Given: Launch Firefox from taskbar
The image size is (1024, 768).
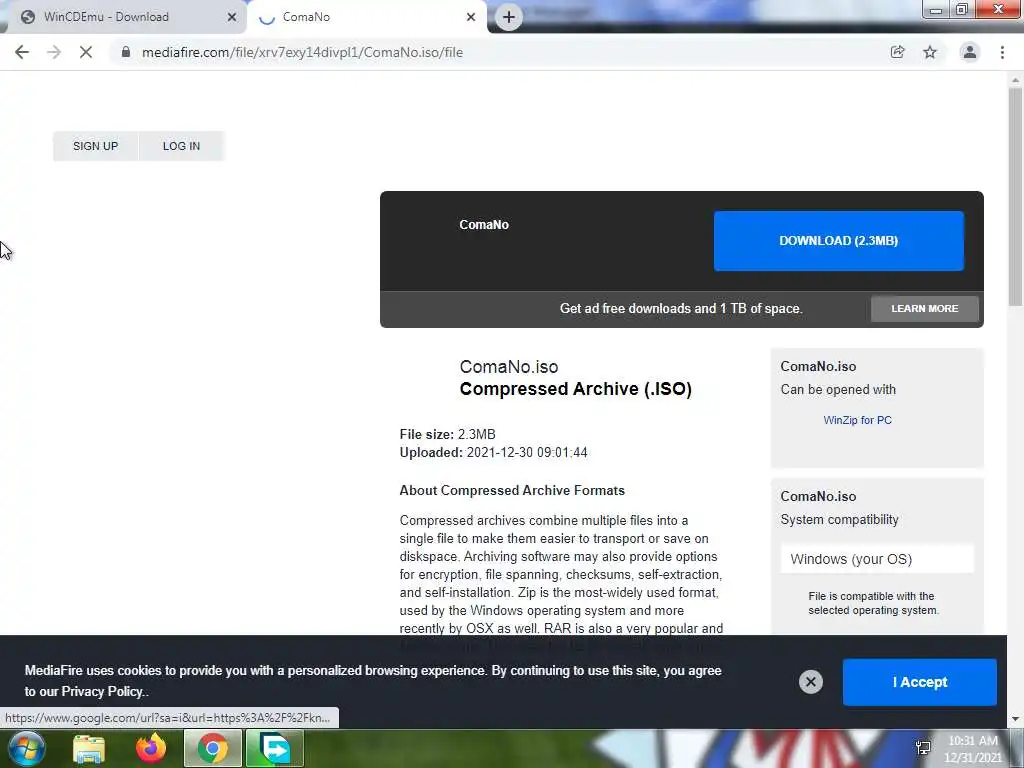Looking at the screenshot, I should click(151, 748).
